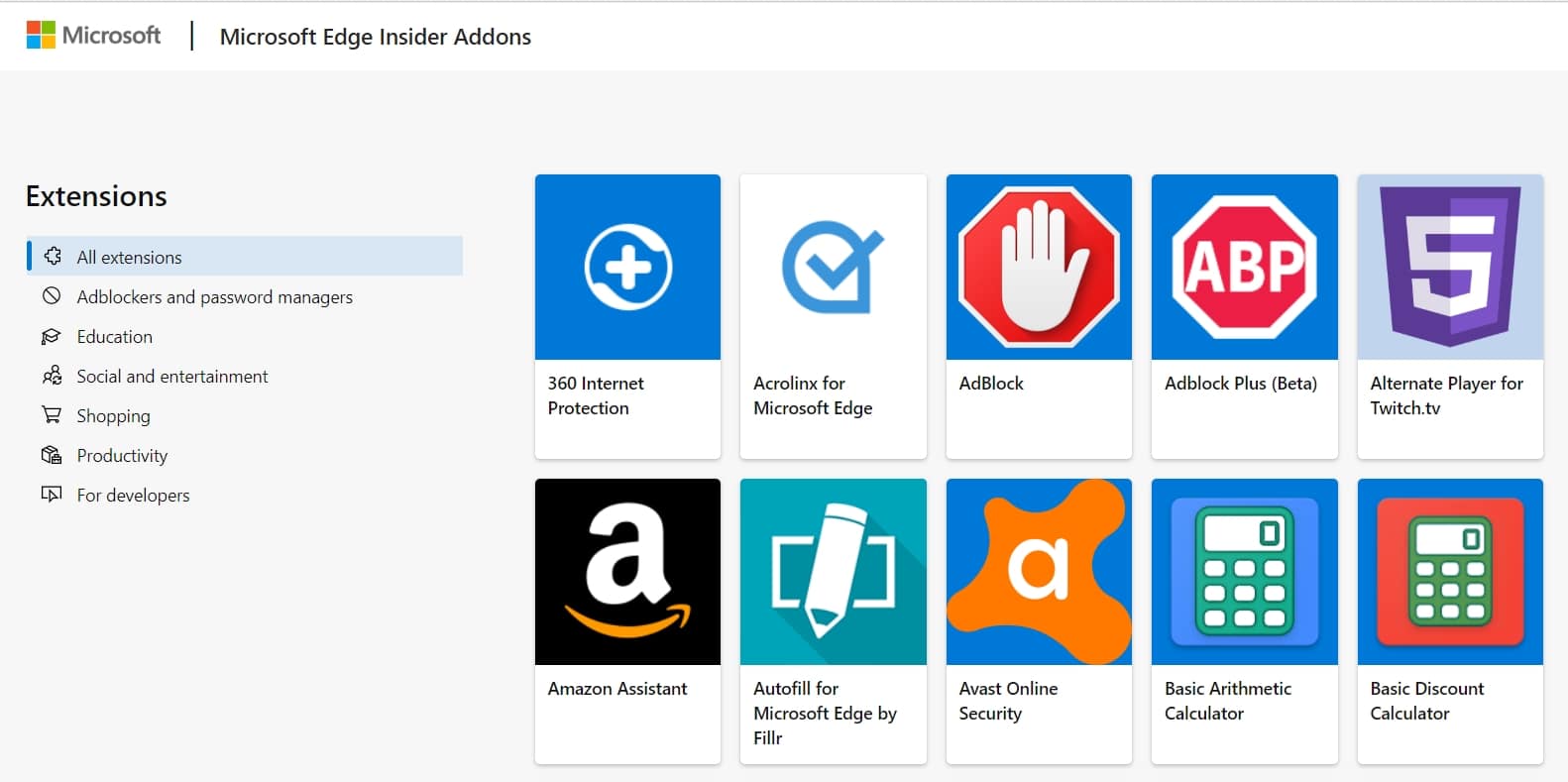Click the Basic Arithmetic Calculator title
The width and height of the screenshot is (1568, 782).
pyautogui.click(x=1228, y=701)
